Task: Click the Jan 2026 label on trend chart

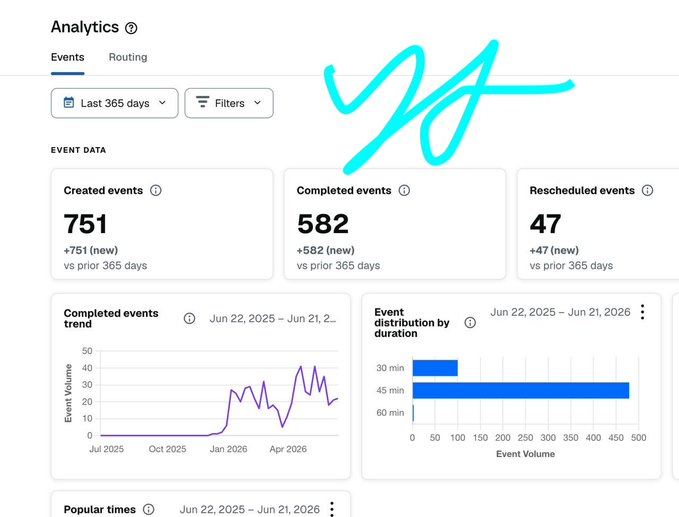Action: tap(228, 449)
